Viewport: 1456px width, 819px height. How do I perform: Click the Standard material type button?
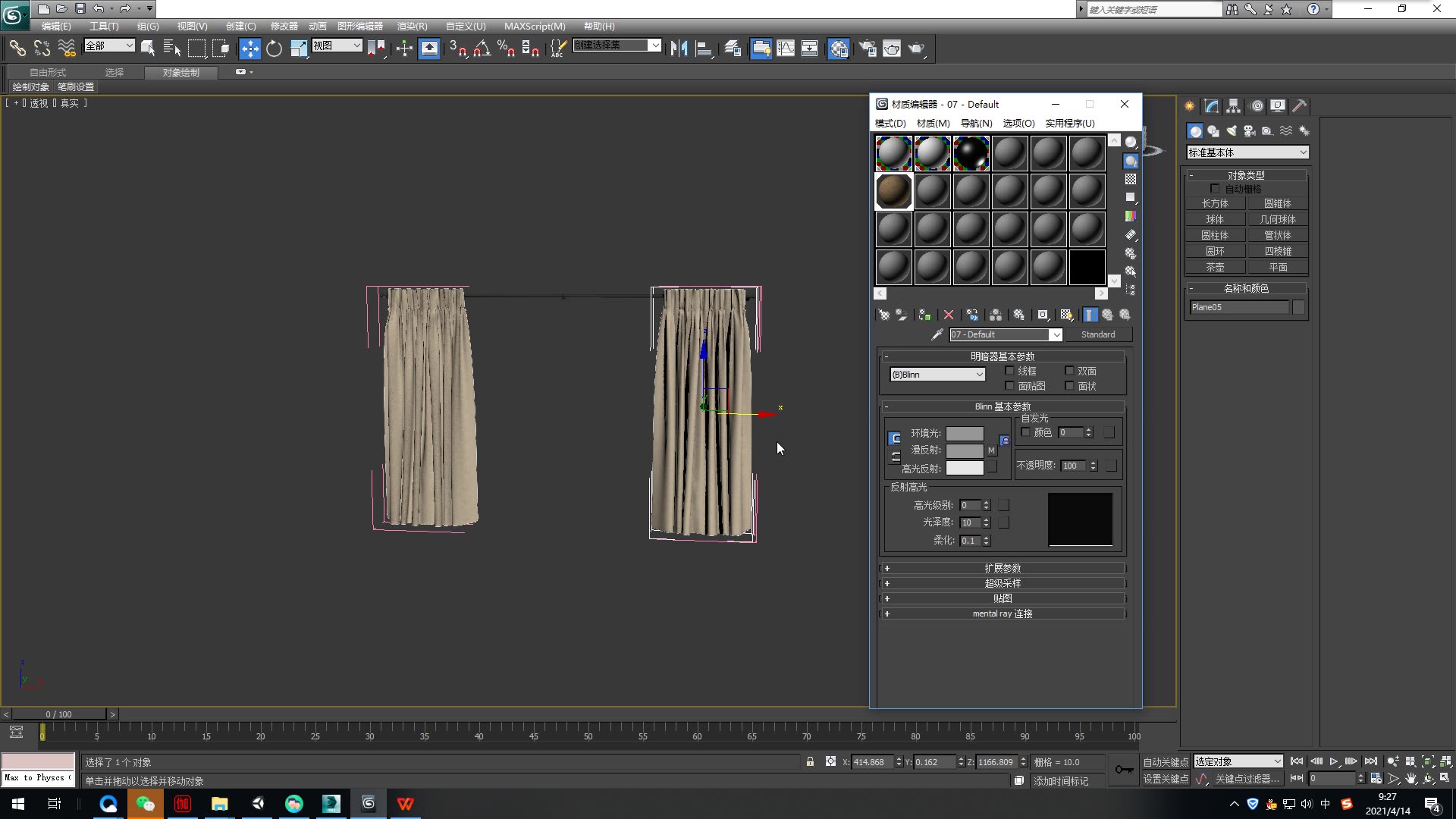[1098, 334]
